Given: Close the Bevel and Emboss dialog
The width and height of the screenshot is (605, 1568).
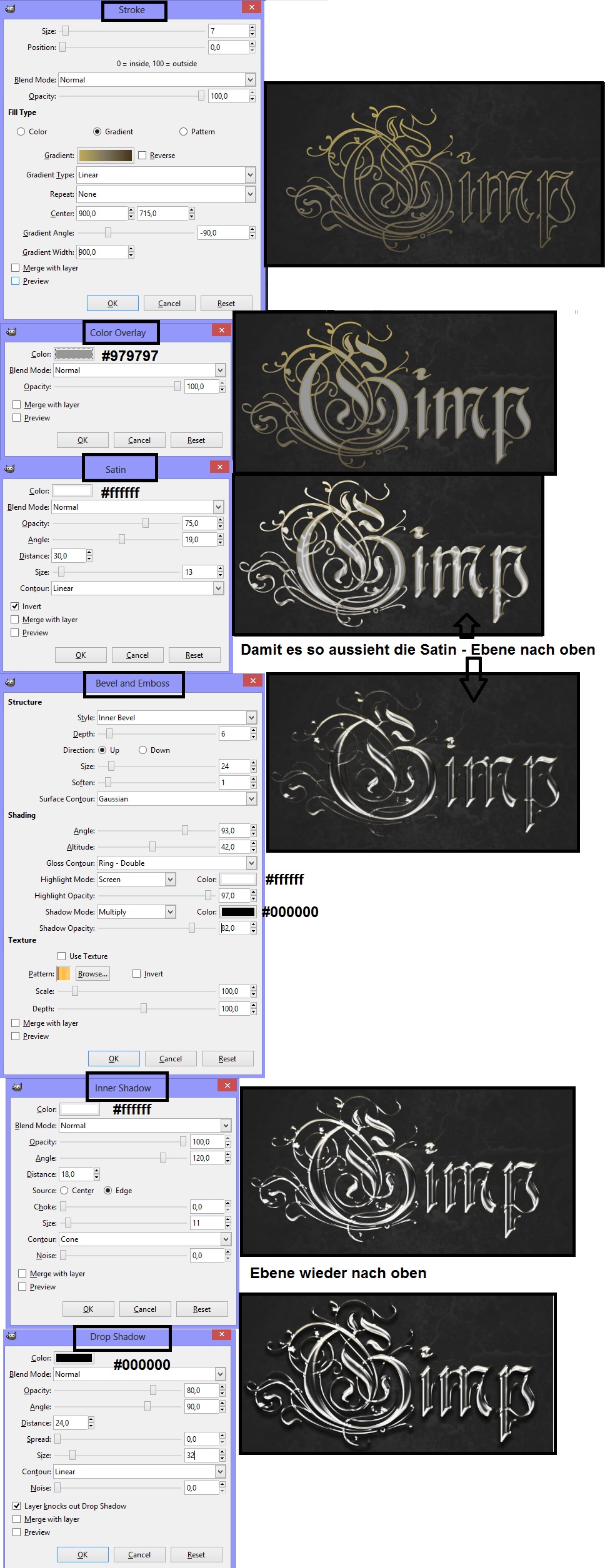Looking at the screenshot, I should click(x=252, y=680).
